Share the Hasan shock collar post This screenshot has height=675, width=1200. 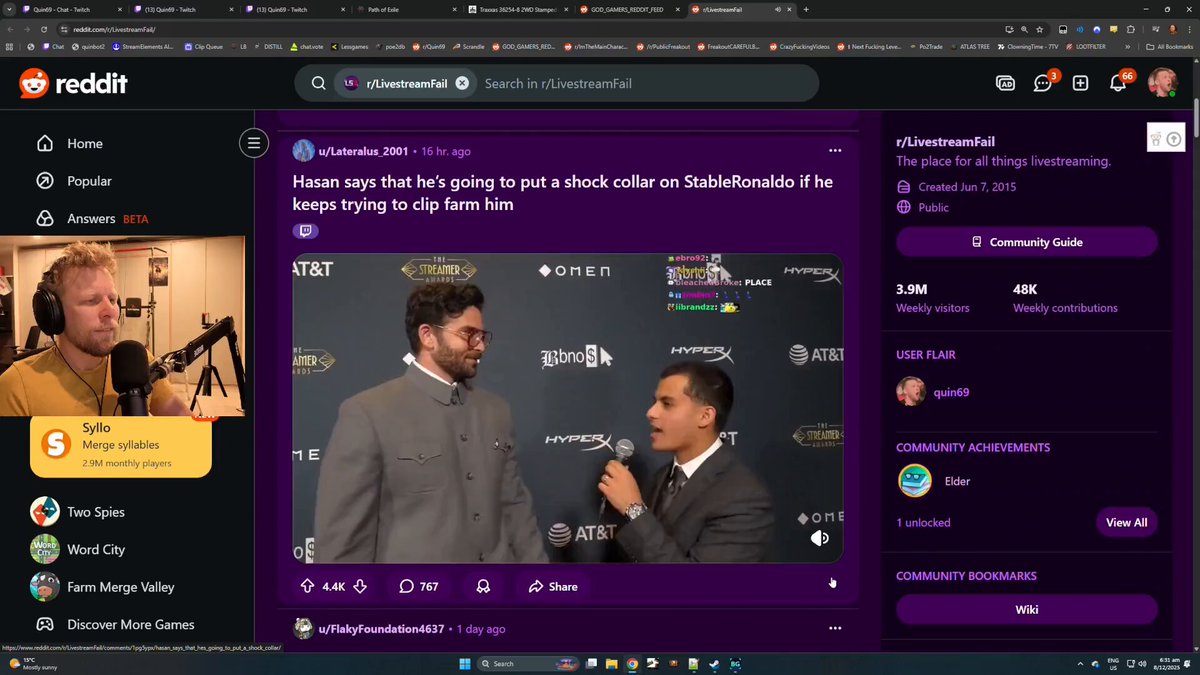coord(553,586)
